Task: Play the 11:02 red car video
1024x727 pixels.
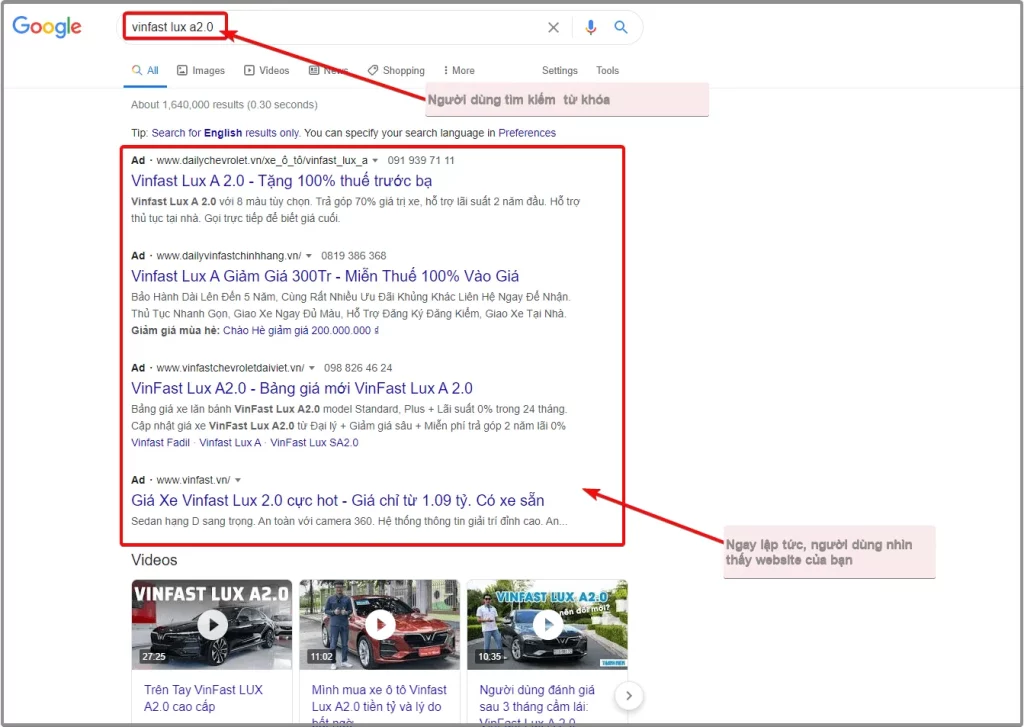Action: [x=380, y=624]
